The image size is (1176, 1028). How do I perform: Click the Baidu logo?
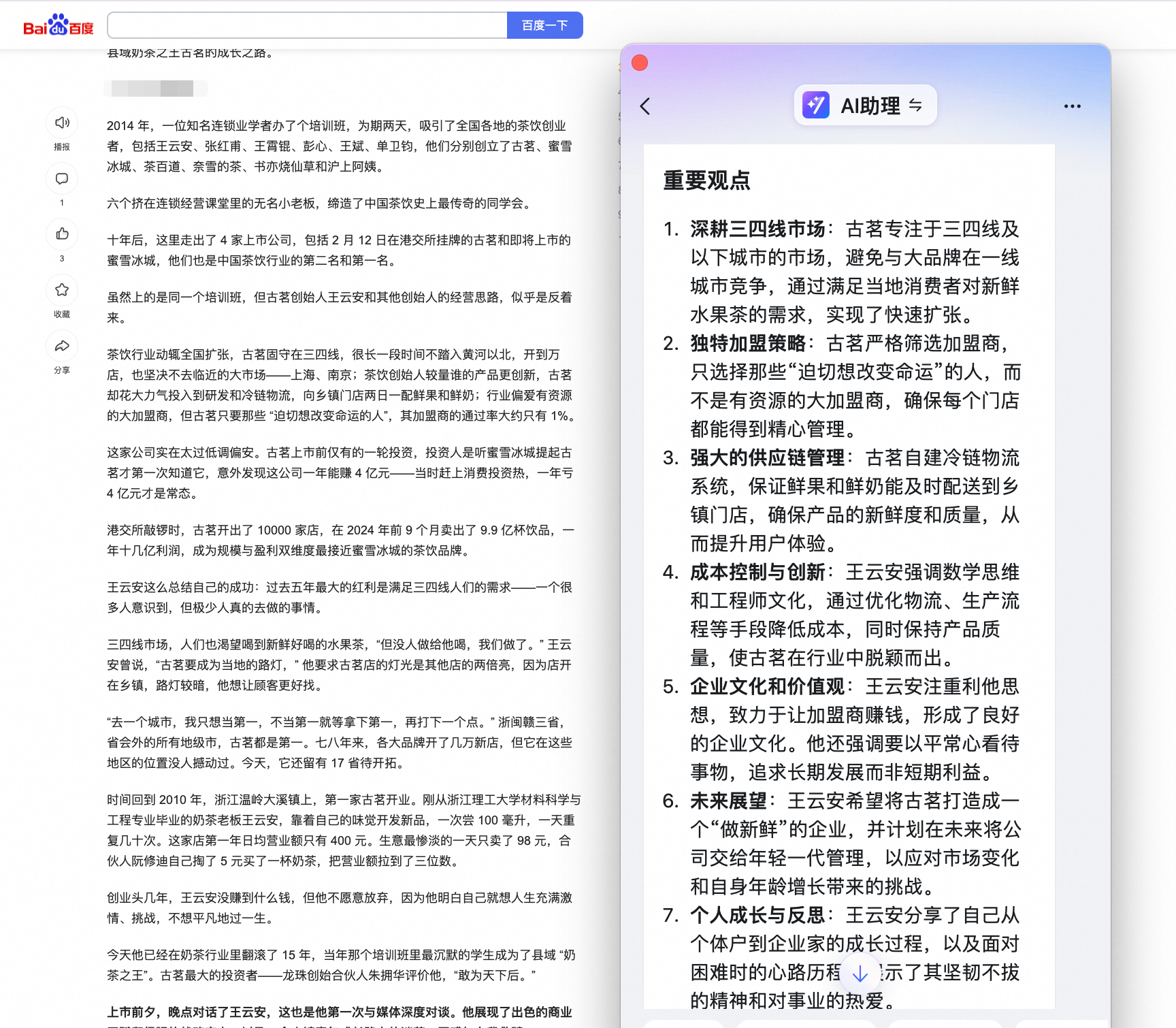tap(58, 25)
